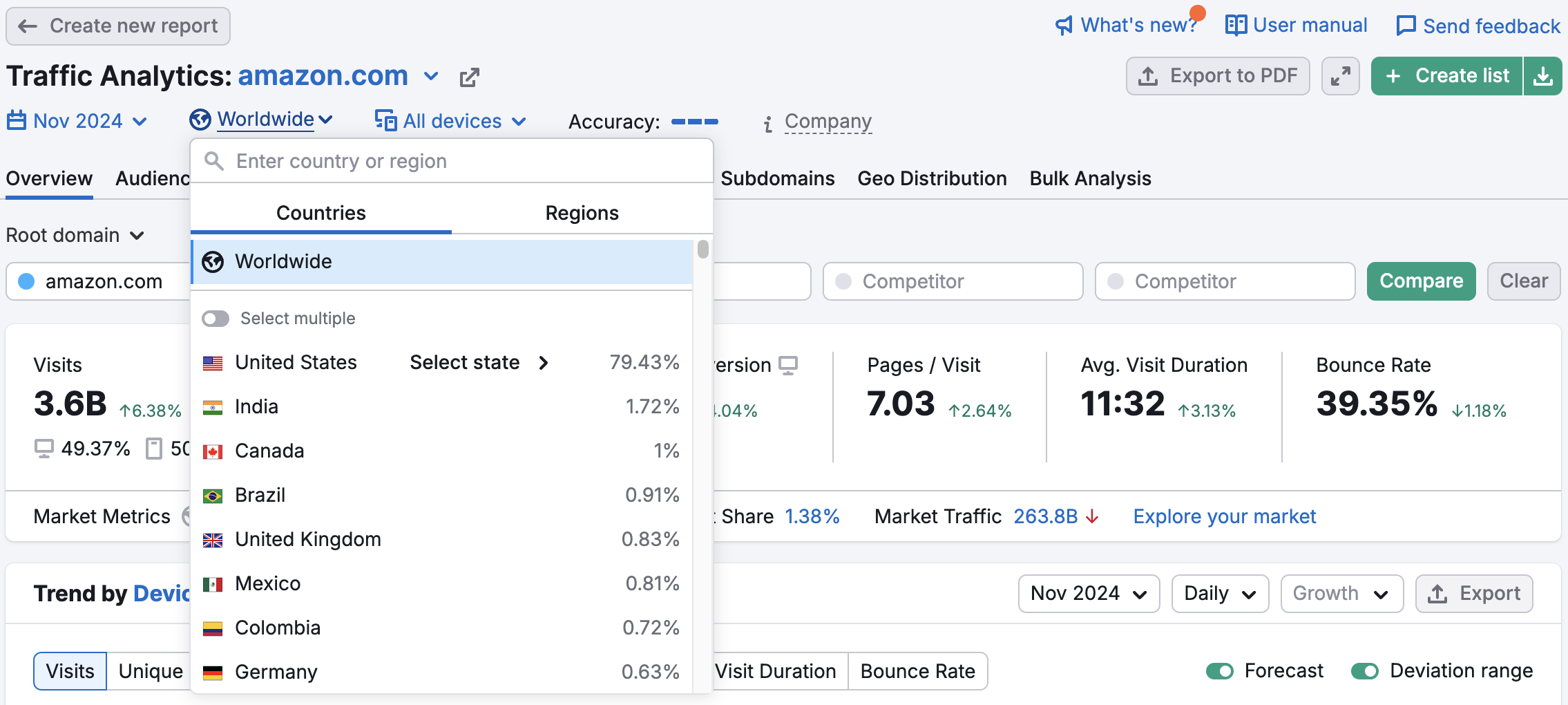
Task: Expand the amazon.com domain dropdown chevron
Action: point(431,76)
